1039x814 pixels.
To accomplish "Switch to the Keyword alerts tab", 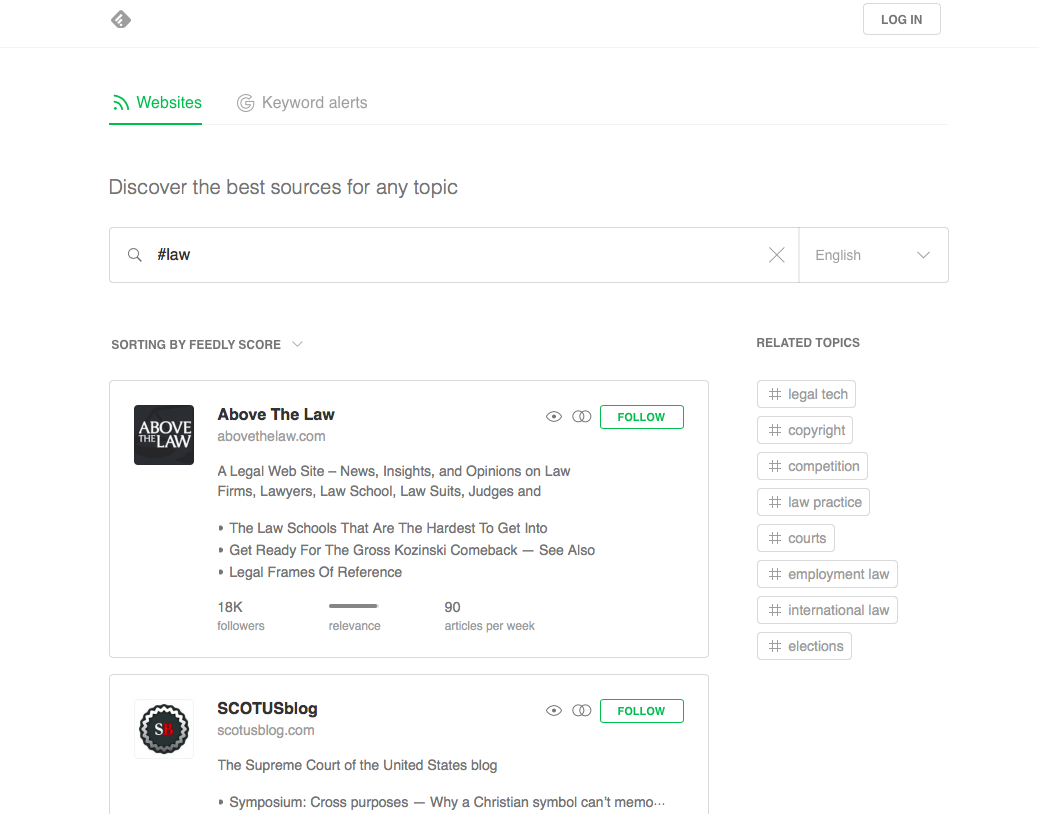I will 302,103.
